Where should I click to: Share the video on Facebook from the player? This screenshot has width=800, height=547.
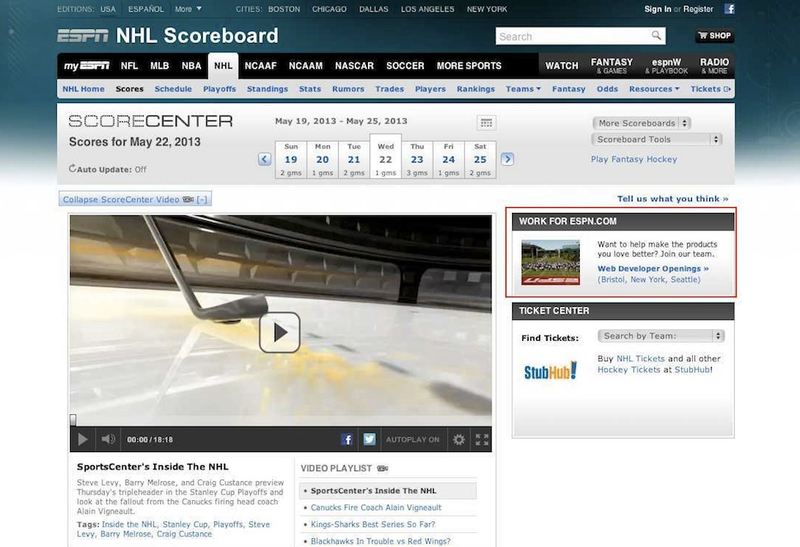pyautogui.click(x=346, y=439)
